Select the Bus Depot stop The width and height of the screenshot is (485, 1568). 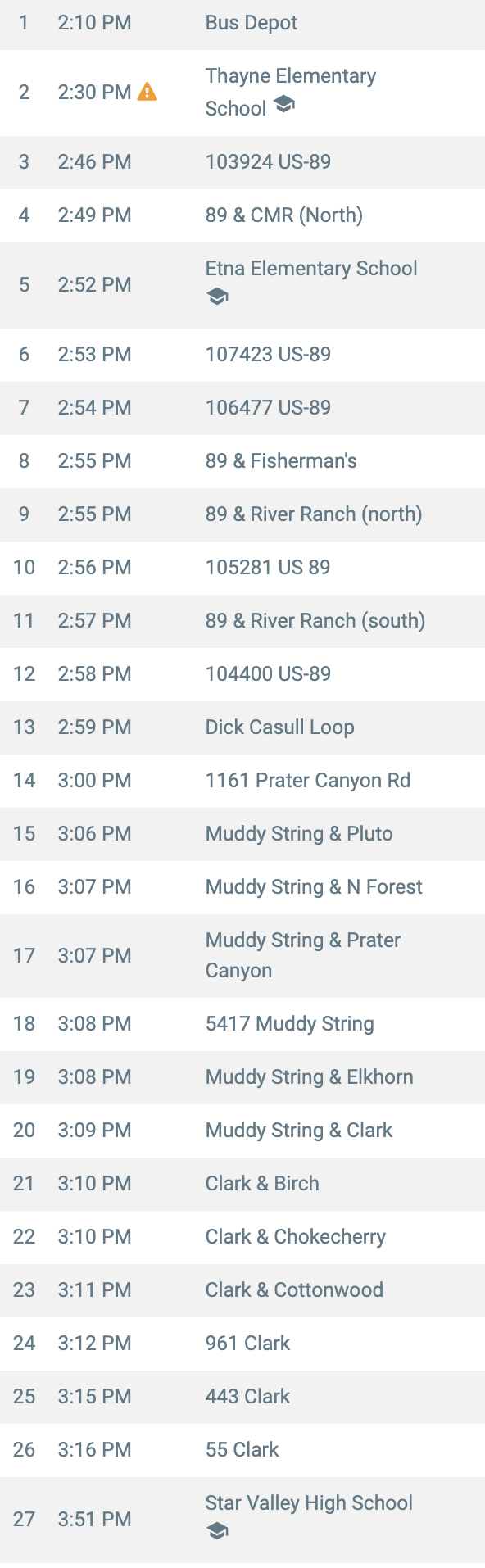[x=242, y=23]
